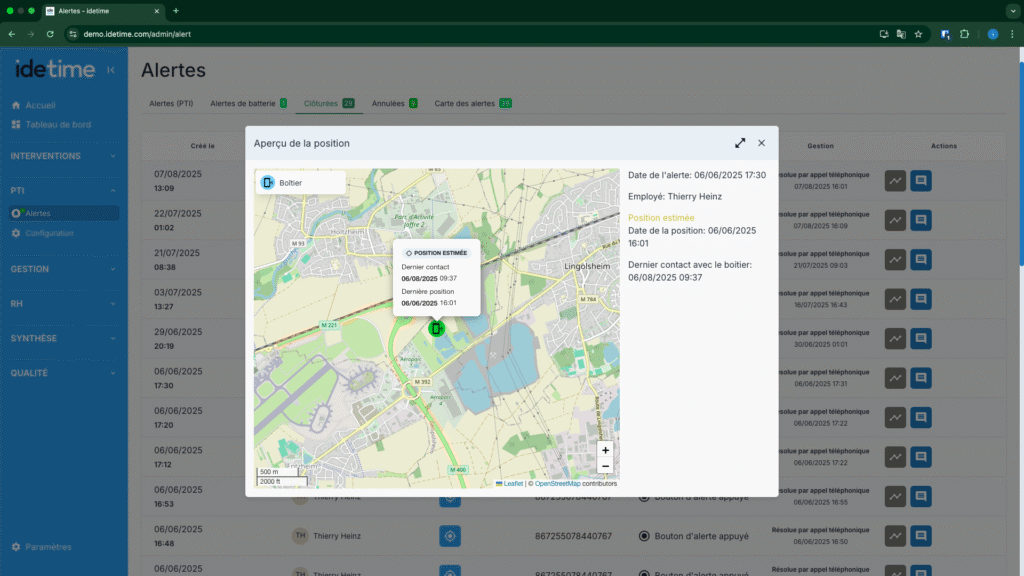Image resolution: width=1024 pixels, height=576 pixels.
Task: Expand the position preview to fullscreen
Action: click(x=740, y=143)
